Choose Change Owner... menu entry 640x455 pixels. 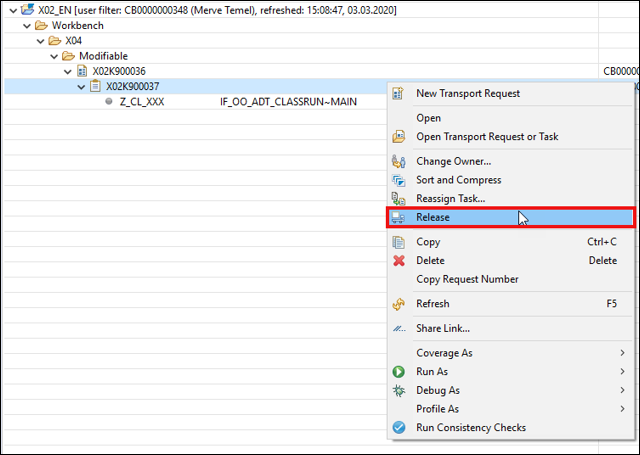511,161
